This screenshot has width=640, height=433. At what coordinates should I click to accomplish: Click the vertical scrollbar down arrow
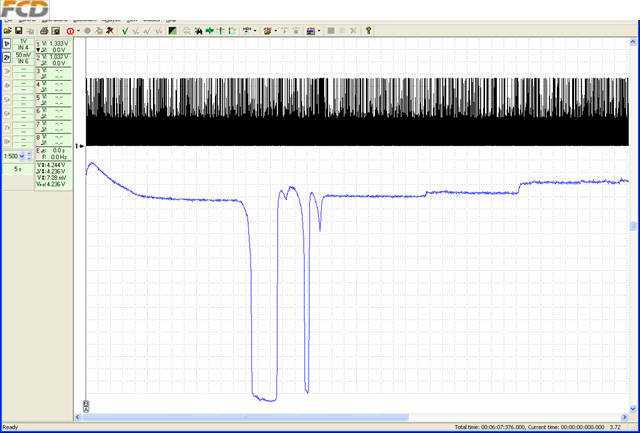pyautogui.click(x=633, y=408)
